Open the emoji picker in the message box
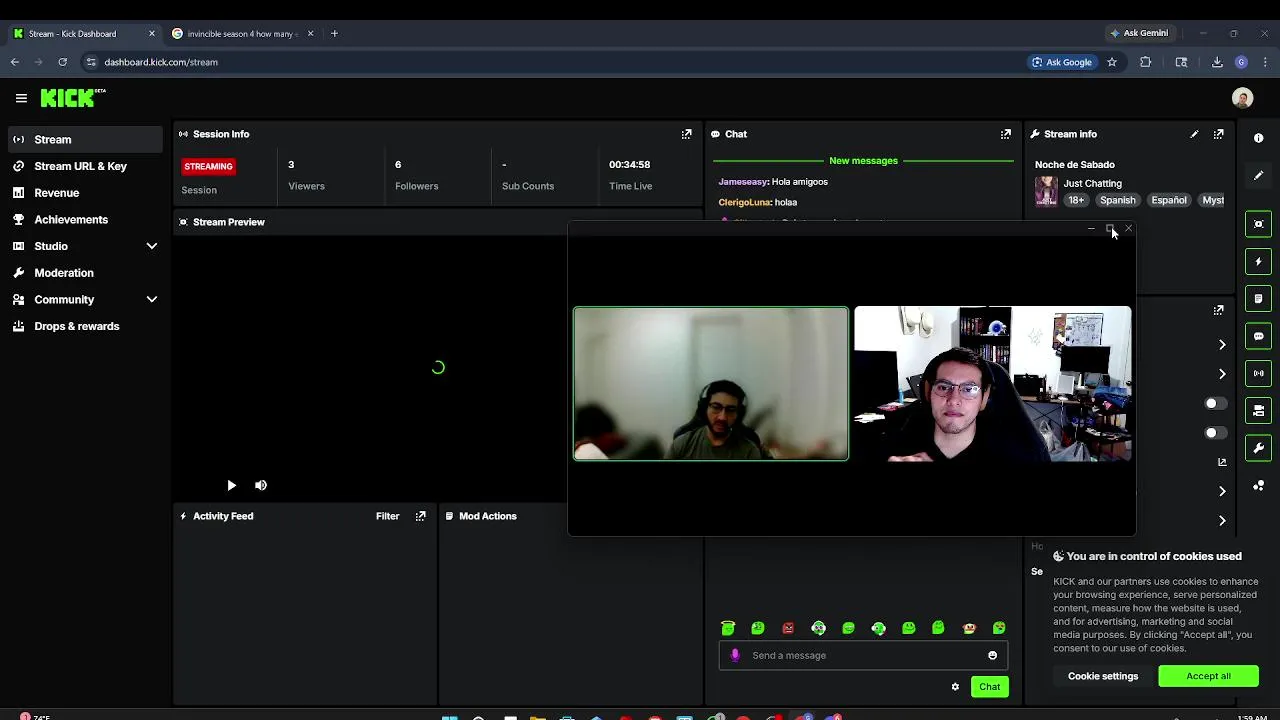 (992, 655)
